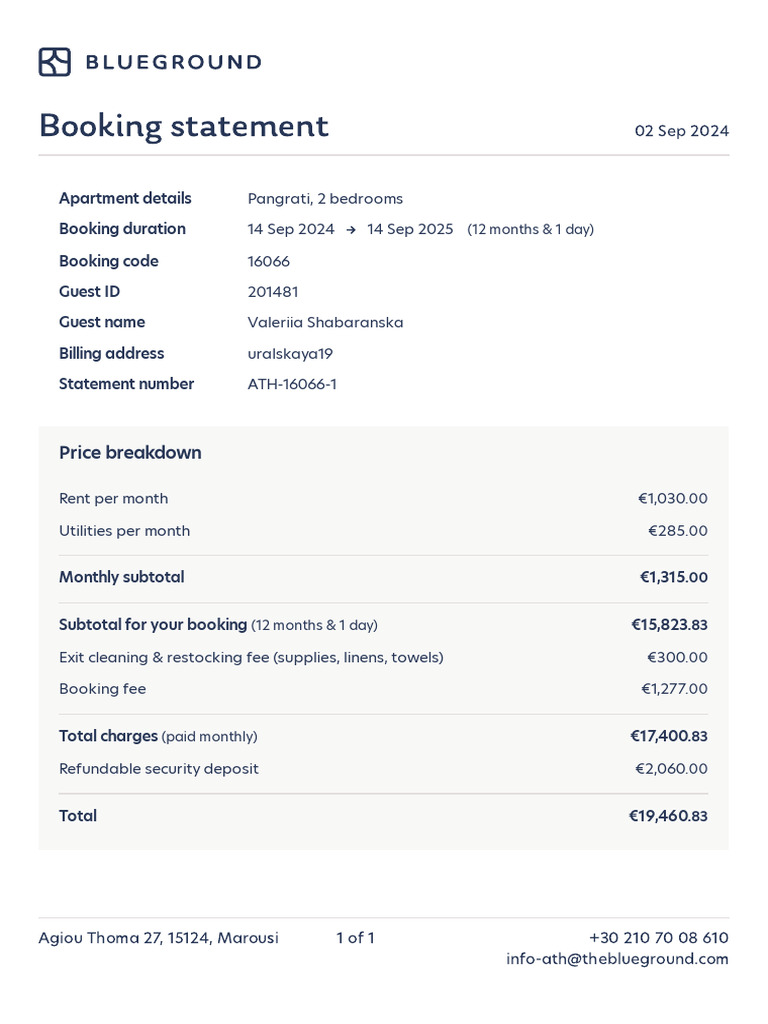Click the Agiou Thoma 27 footer address
The image size is (768, 1024).
[158, 938]
